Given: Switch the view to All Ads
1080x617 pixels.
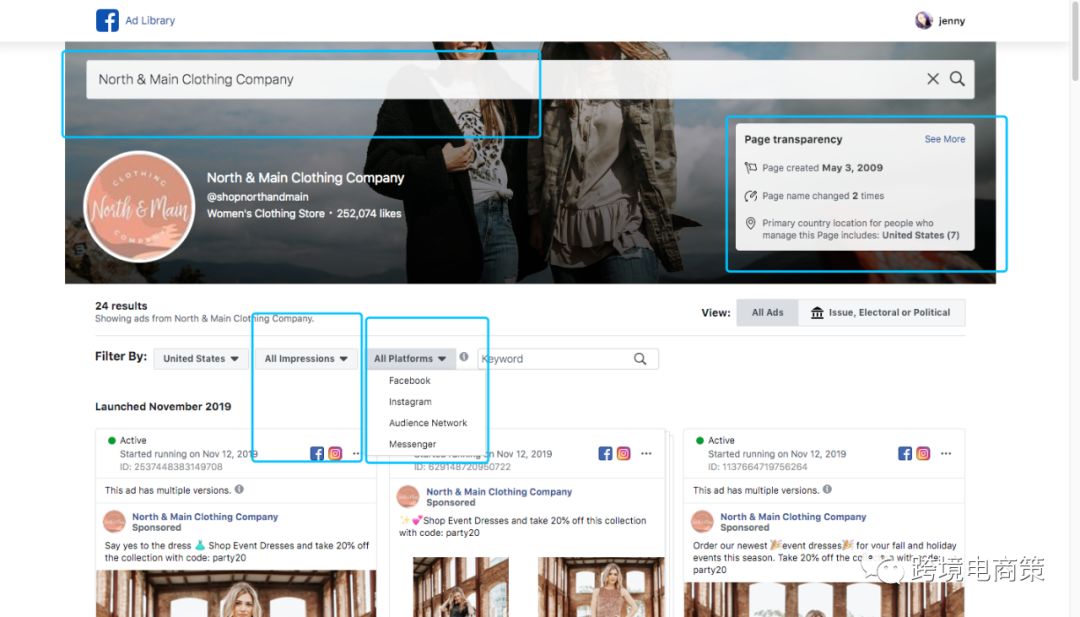Looking at the screenshot, I should pyautogui.click(x=767, y=312).
